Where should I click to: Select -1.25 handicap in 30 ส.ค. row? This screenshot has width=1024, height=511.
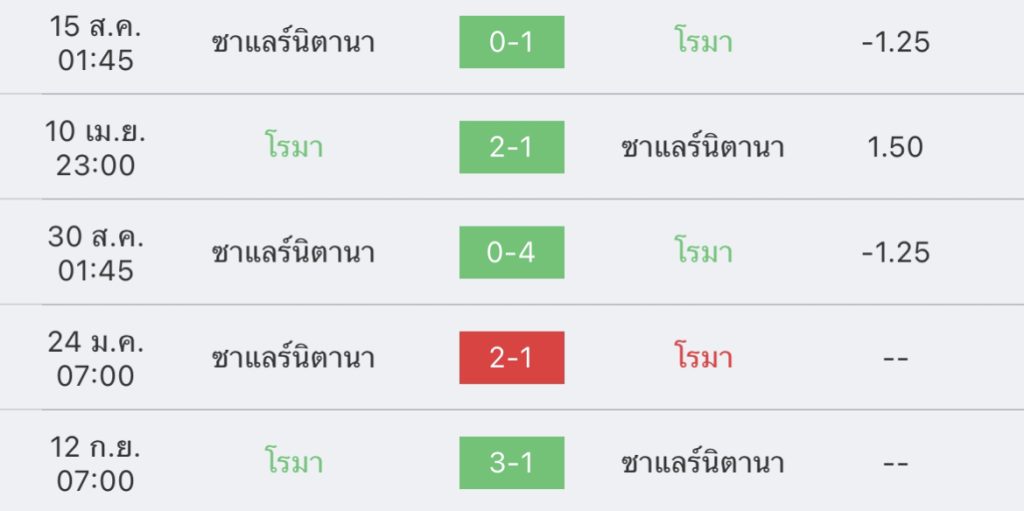895,253
